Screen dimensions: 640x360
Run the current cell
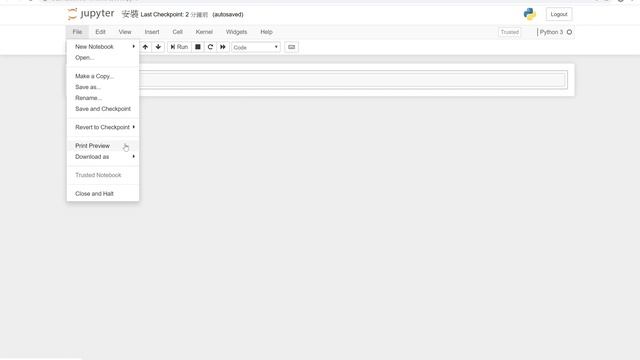click(x=179, y=47)
